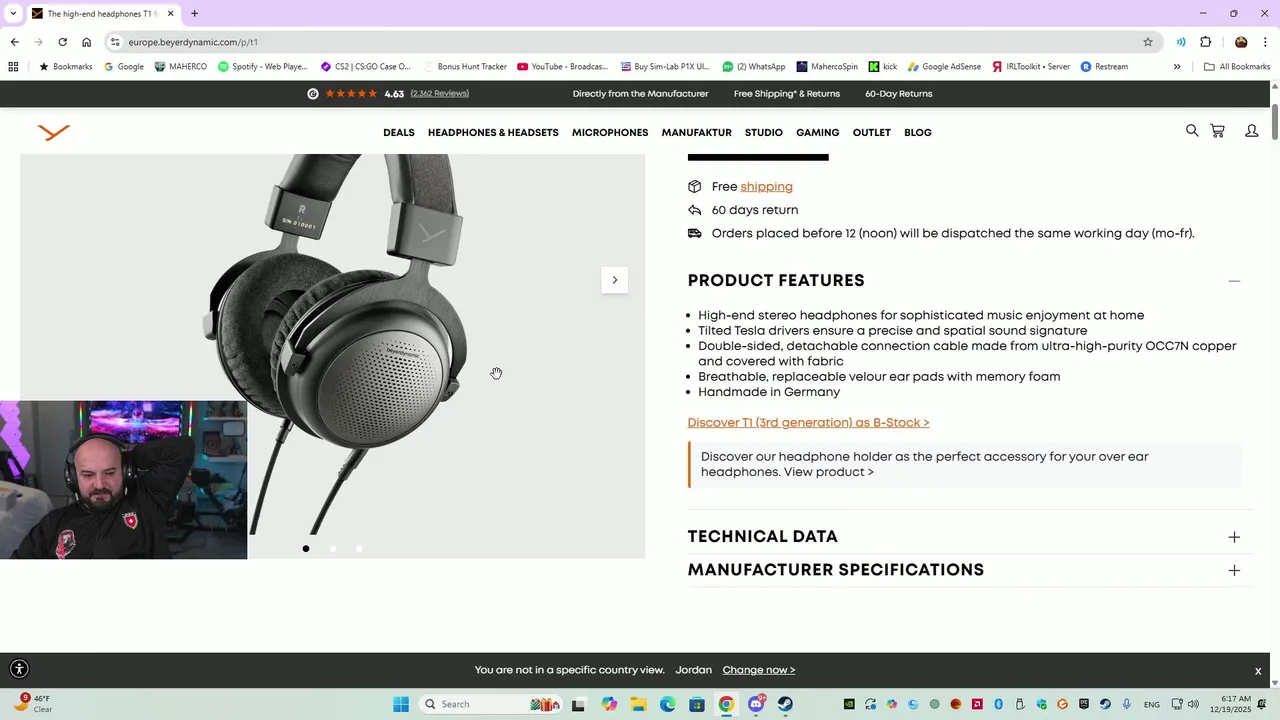Open the Deals menu
Screen dimensions: 1280x720
click(x=398, y=132)
